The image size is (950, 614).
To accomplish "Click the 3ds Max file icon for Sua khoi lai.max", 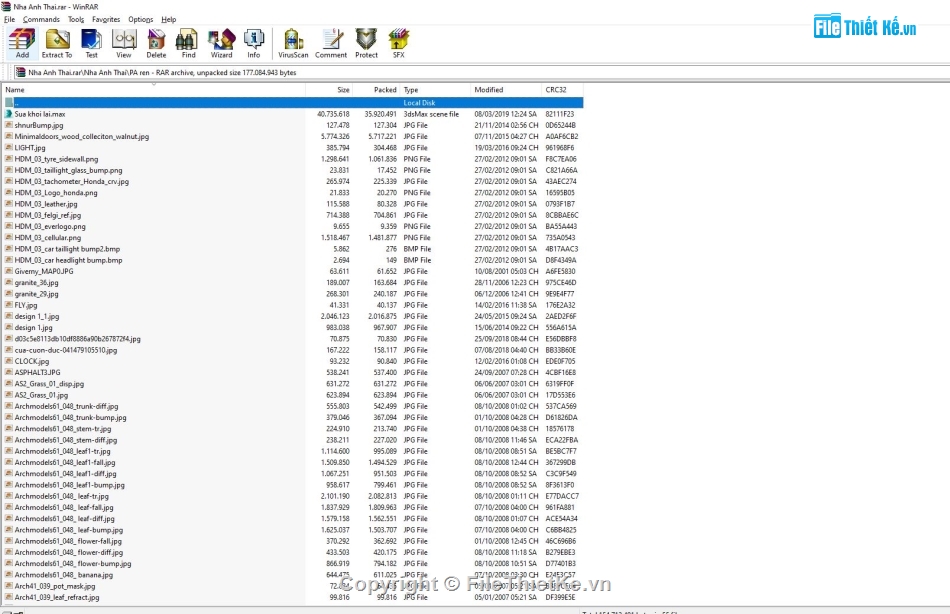I will [8, 114].
